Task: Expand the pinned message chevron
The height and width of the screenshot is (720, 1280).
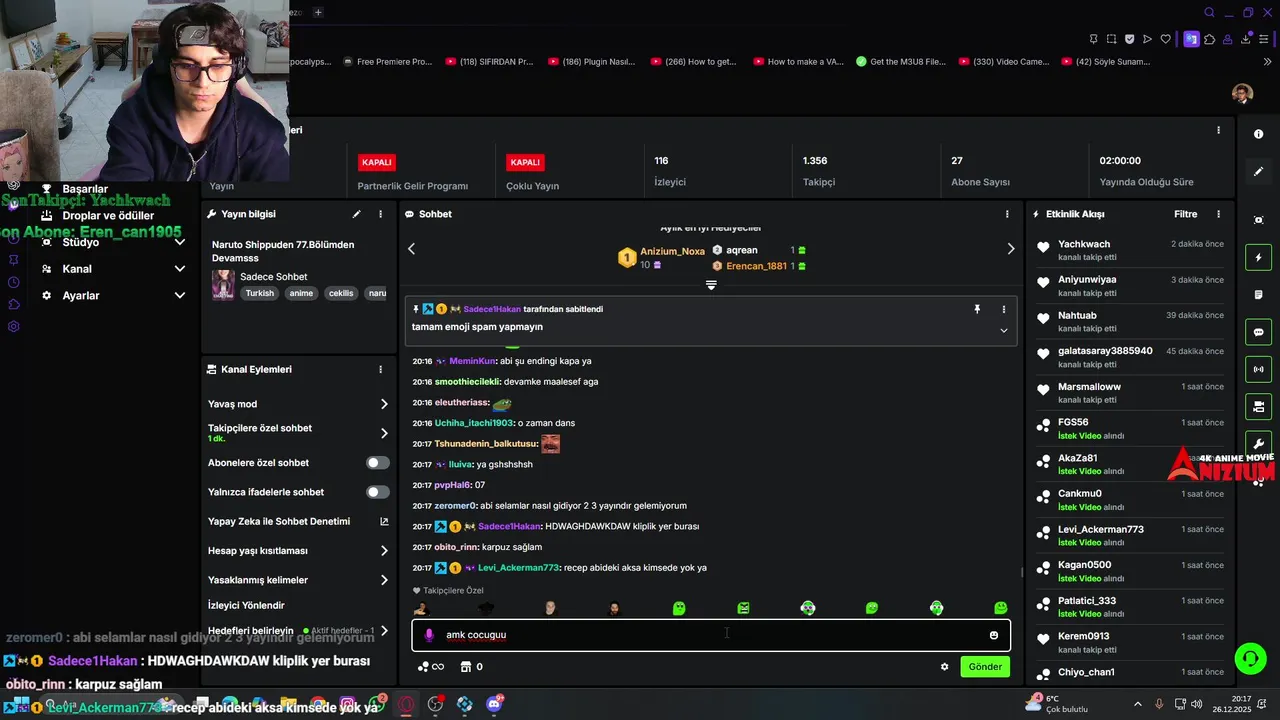Action: point(1004,331)
